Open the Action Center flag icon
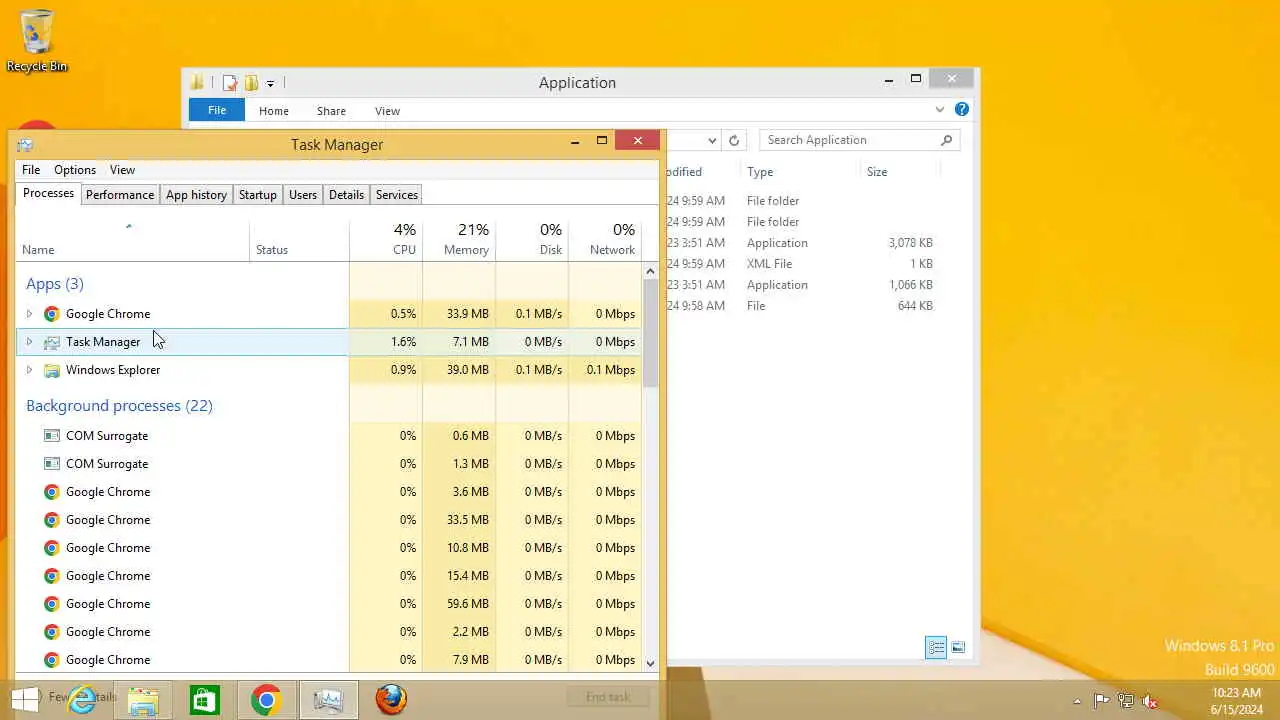 [x=1101, y=701]
